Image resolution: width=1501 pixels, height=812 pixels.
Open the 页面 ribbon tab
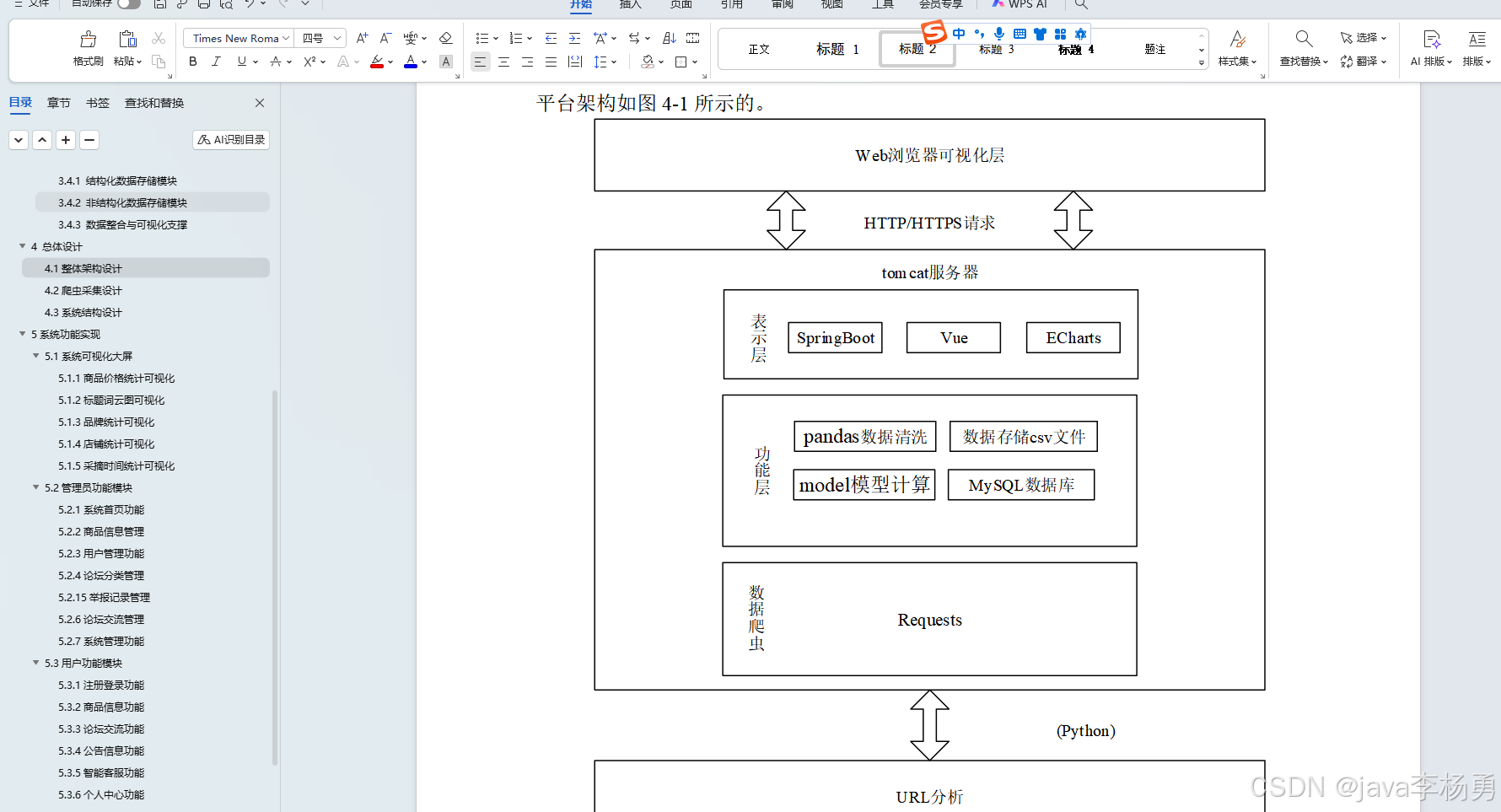[681, 4]
